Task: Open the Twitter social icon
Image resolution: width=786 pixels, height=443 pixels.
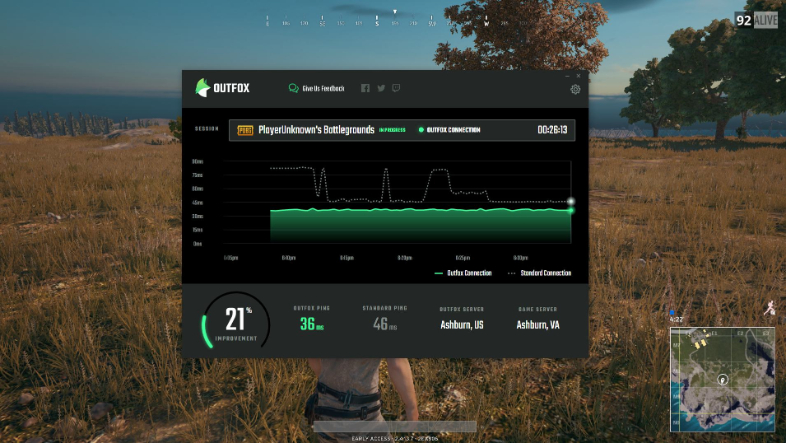Action: pos(380,88)
